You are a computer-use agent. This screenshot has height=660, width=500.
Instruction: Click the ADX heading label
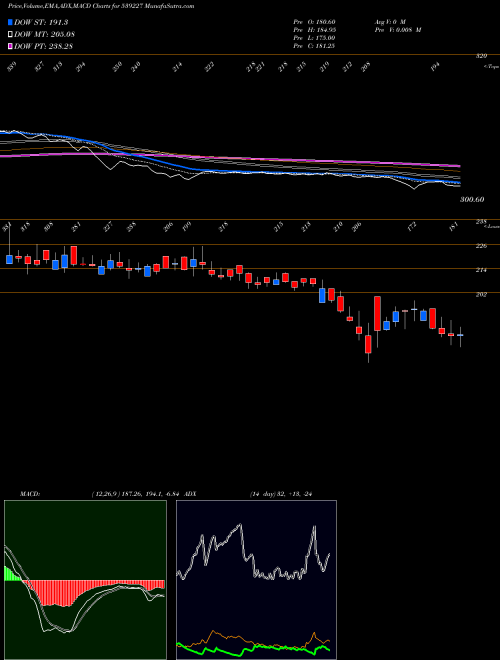click(191, 494)
